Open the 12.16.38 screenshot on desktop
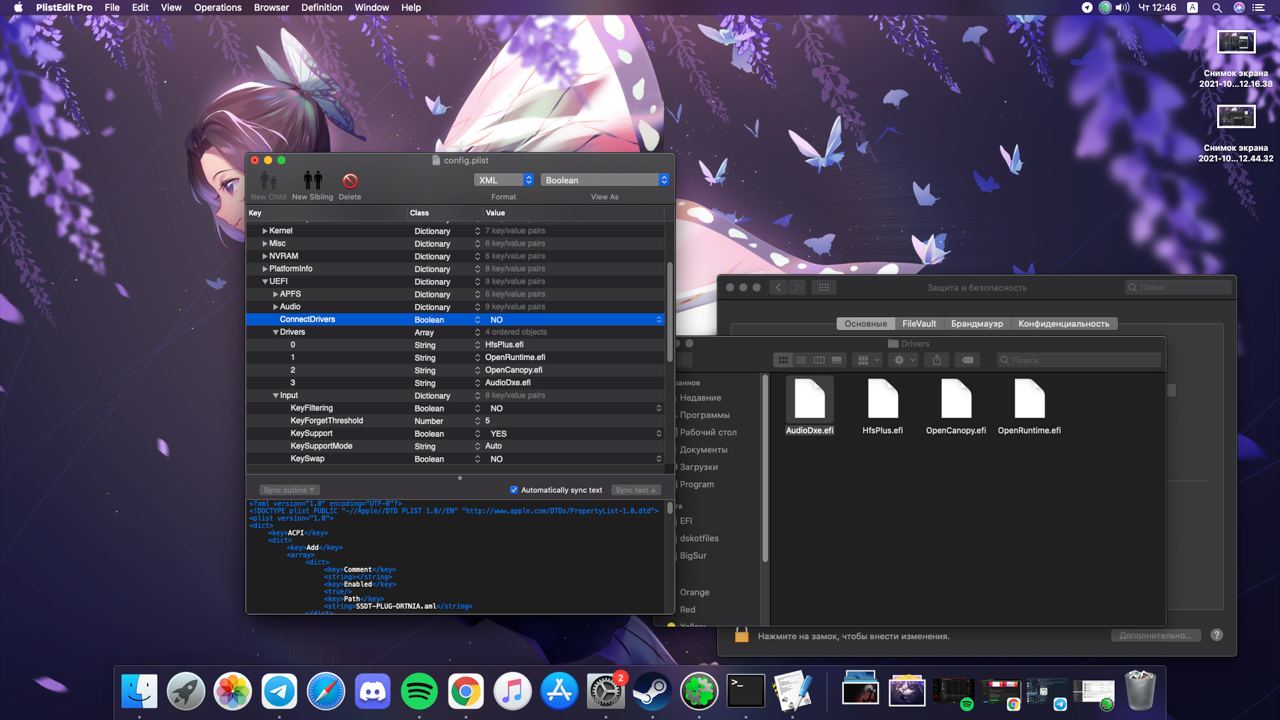Viewport: 1280px width, 720px height. (1236, 42)
